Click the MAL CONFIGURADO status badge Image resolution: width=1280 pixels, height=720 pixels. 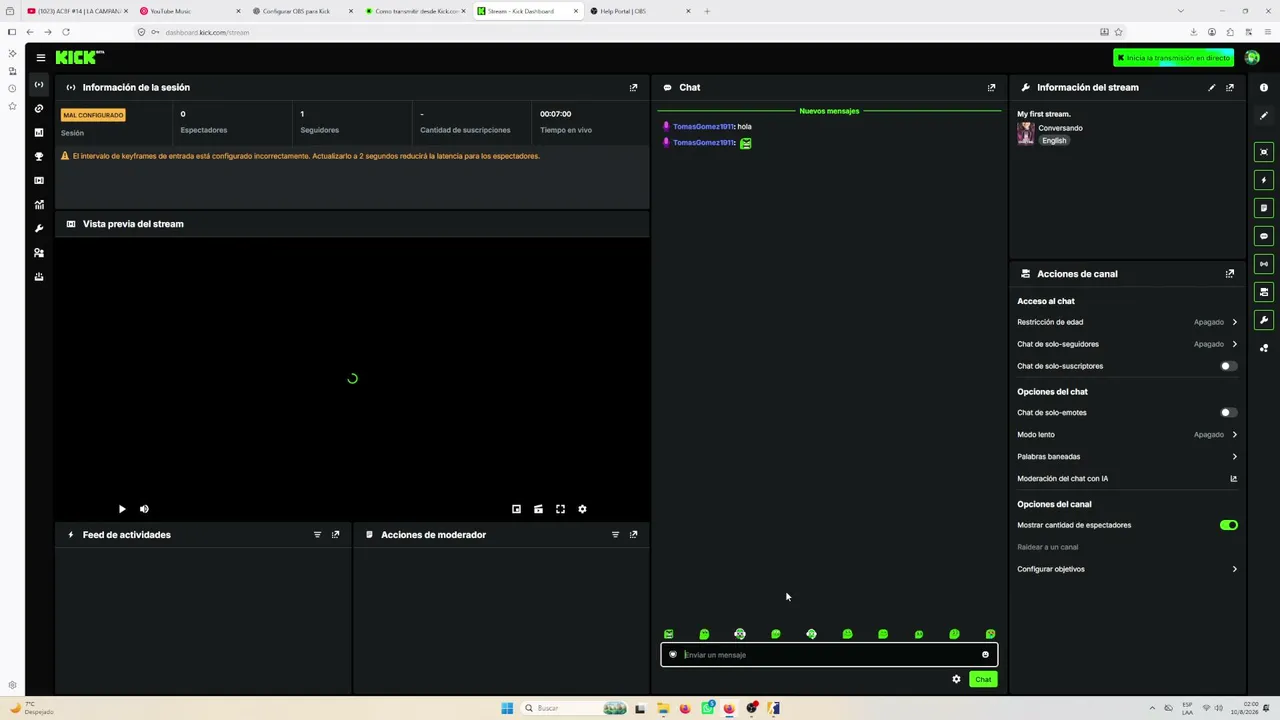93,115
